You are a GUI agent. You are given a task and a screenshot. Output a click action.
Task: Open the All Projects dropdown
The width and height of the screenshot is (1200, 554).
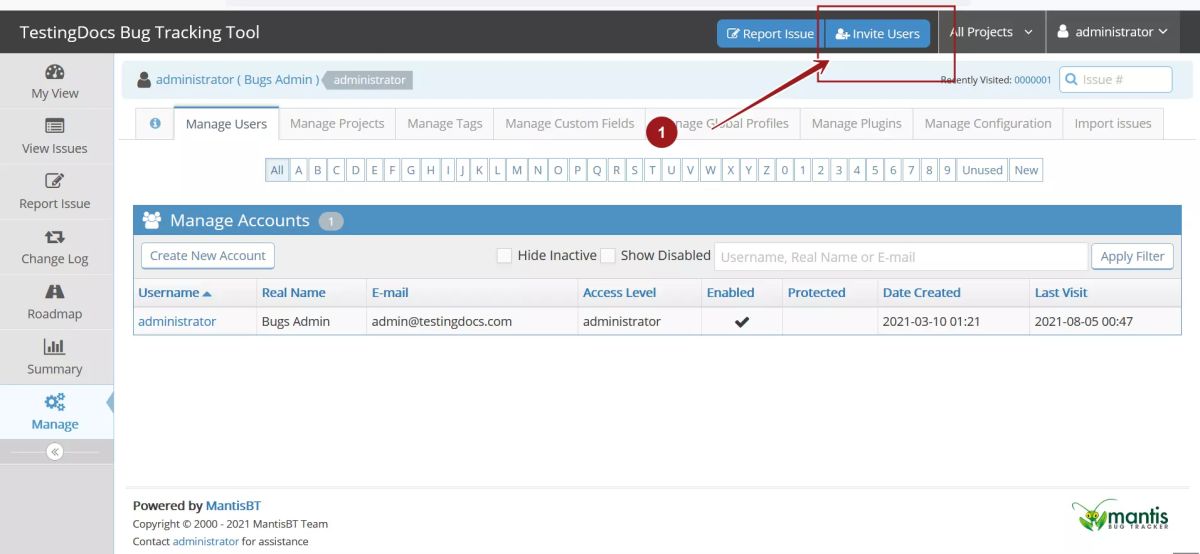pos(991,32)
